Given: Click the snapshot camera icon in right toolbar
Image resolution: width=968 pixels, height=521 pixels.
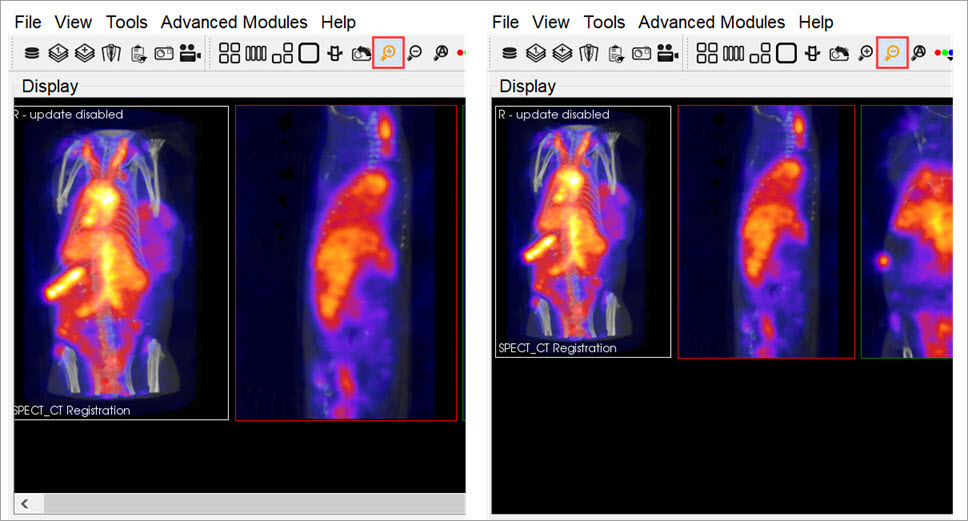Looking at the screenshot, I should (642, 53).
